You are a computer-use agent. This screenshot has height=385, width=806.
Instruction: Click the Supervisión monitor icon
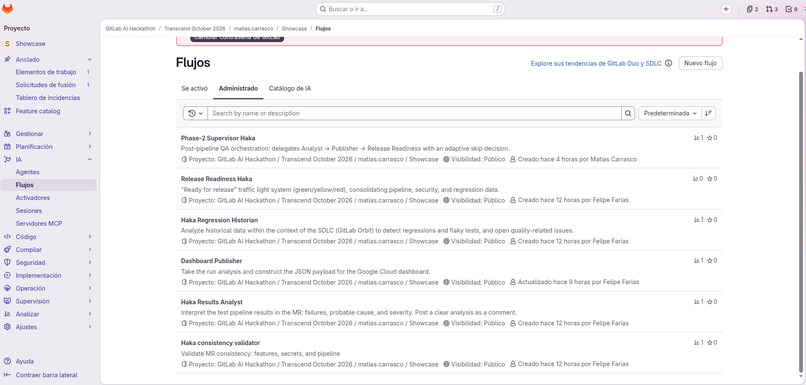click(x=7, y=301)
